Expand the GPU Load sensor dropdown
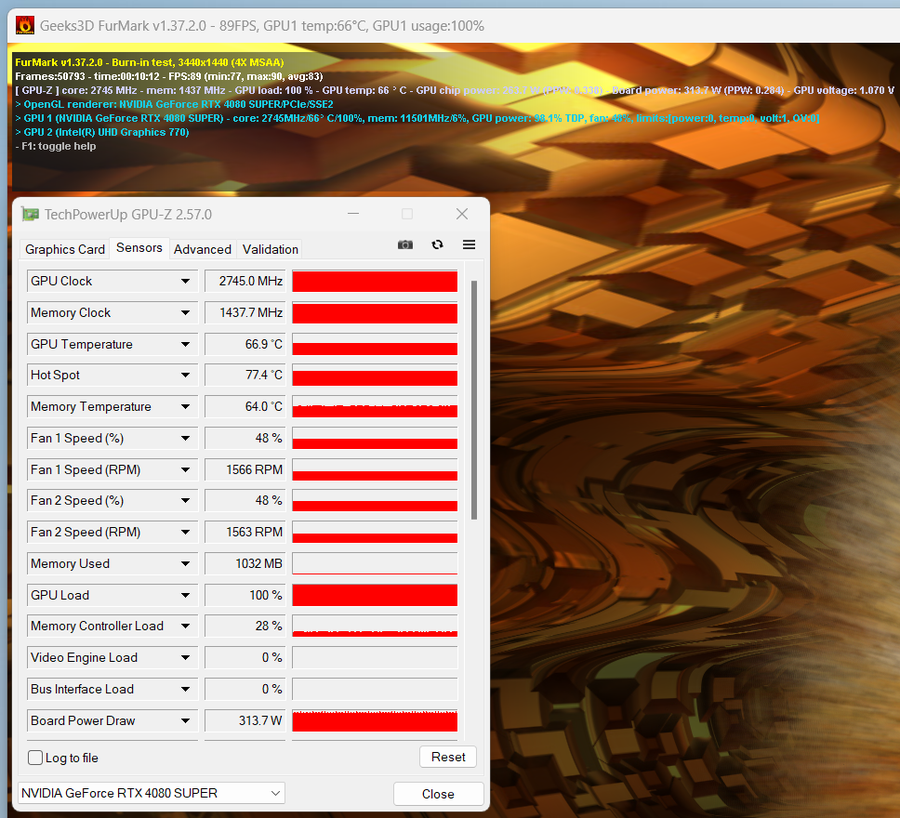 tap(185, 595)
